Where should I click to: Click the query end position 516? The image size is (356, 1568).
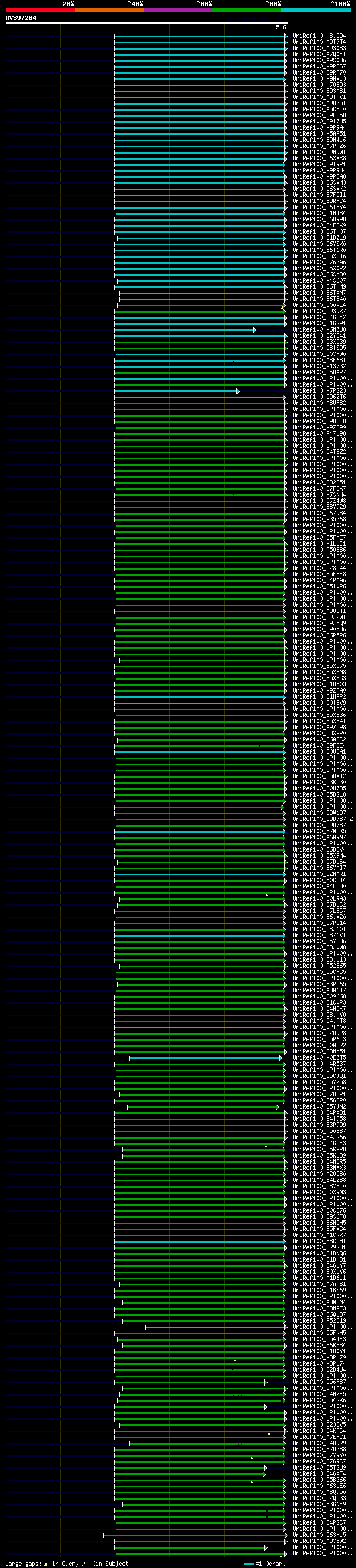pos(280,27)
